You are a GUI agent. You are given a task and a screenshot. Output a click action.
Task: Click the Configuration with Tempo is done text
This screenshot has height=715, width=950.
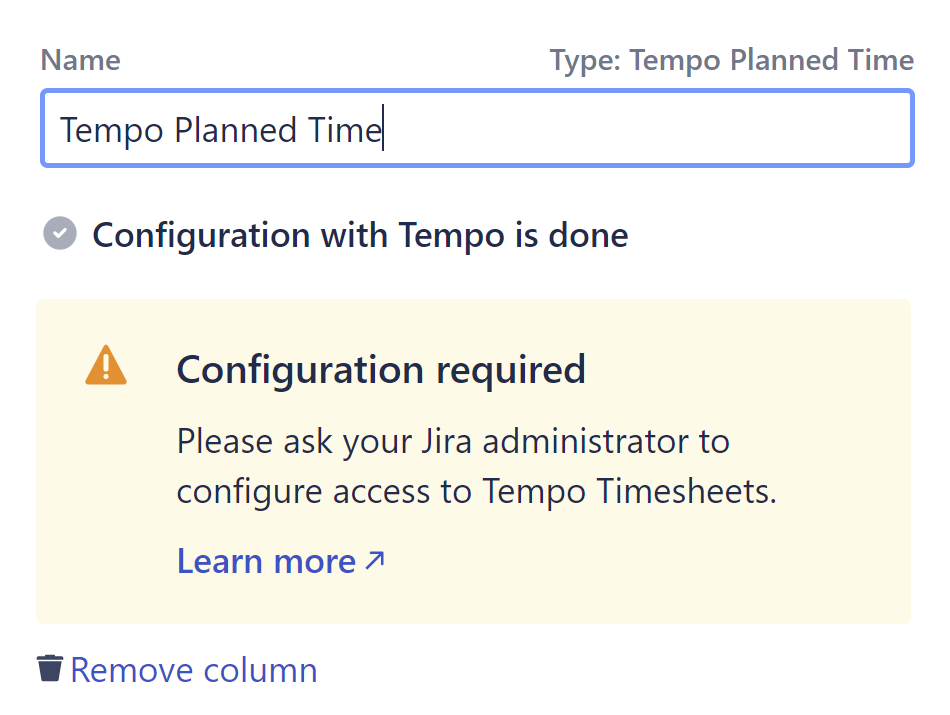(360, 234)
